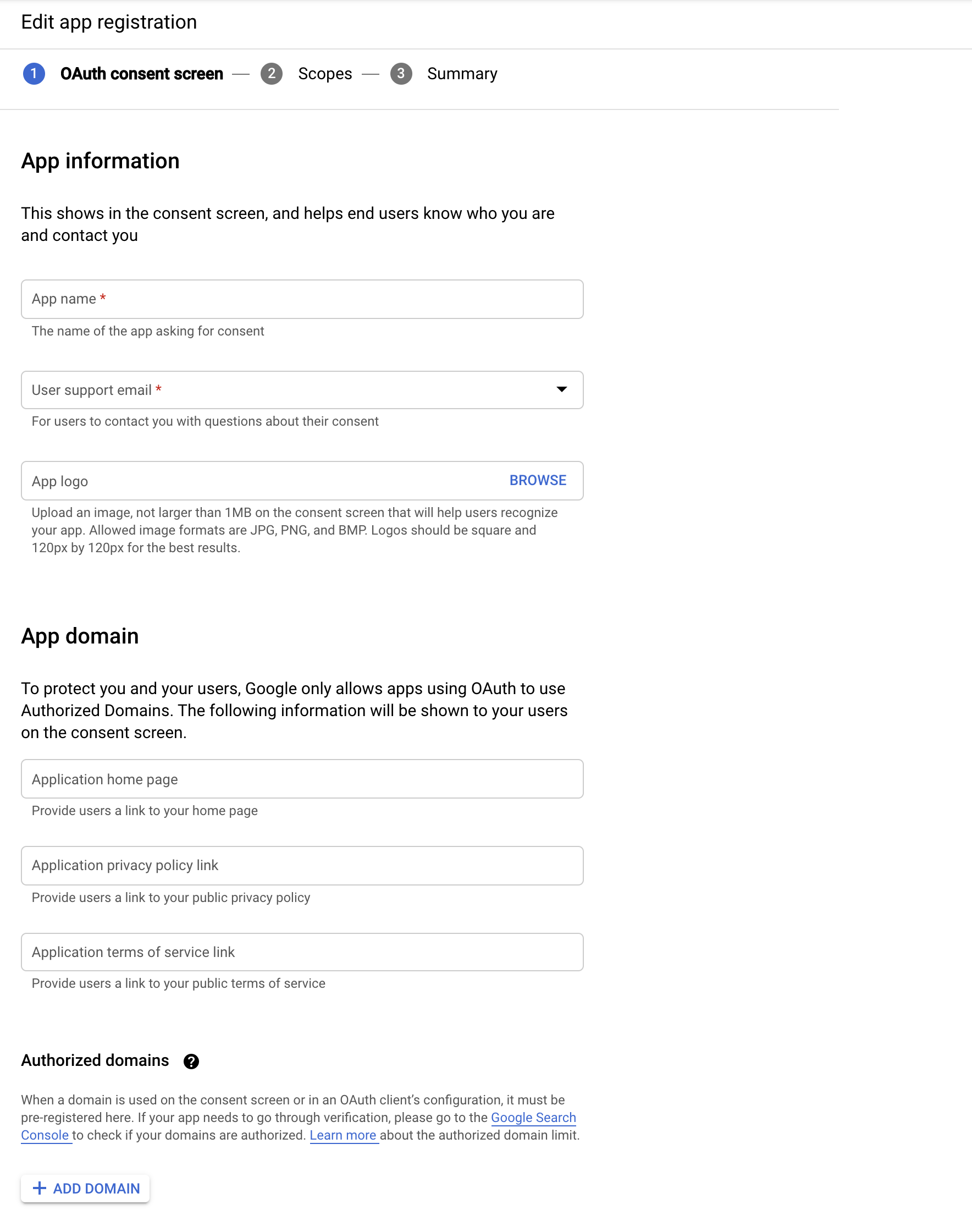Follow the Learn more link
This screenshot has width=972, height=1232.
(343, 1135)
